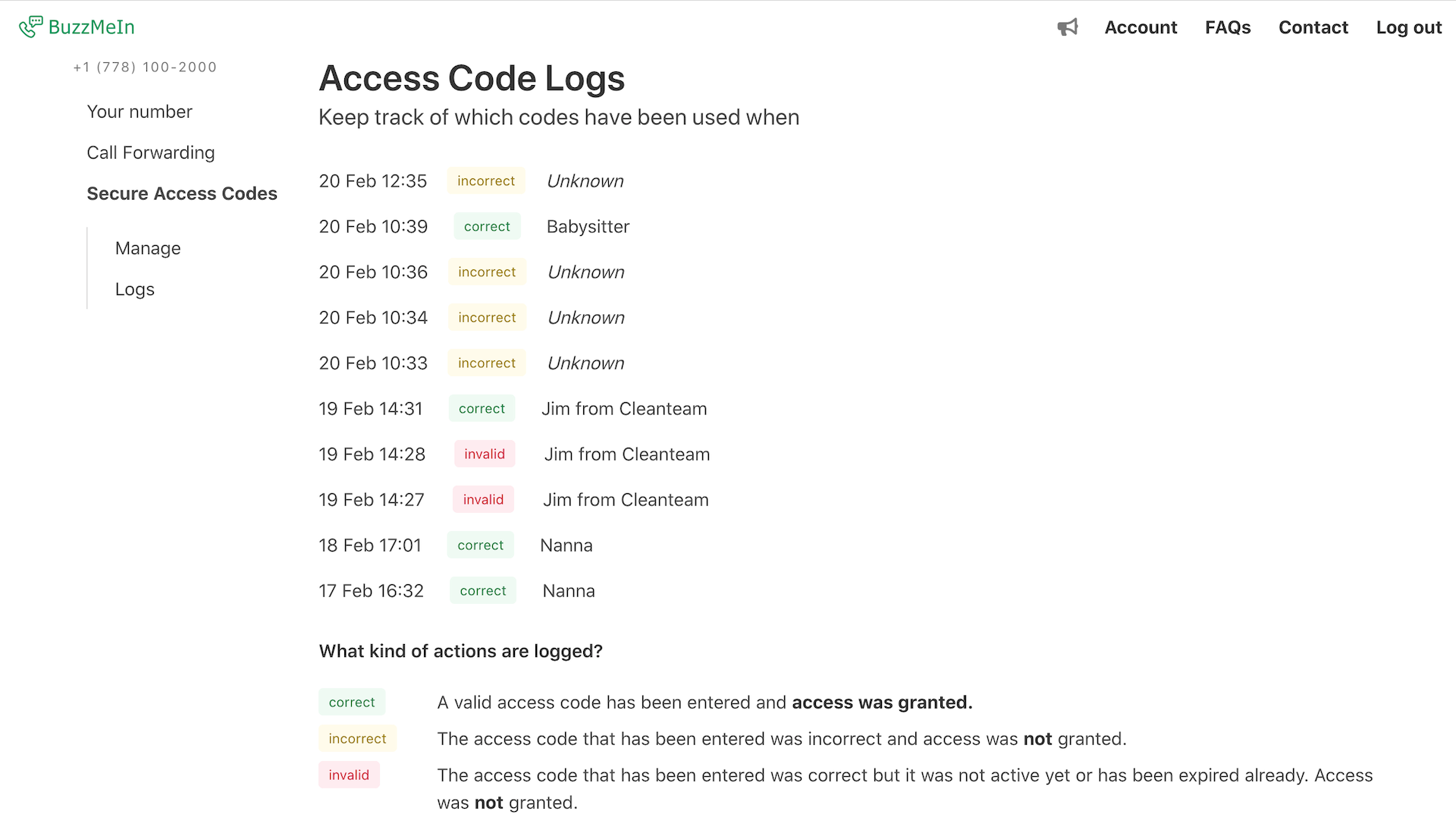Click the correct badge next to Babysitter
1456x827 pixels.
(487, 226)
